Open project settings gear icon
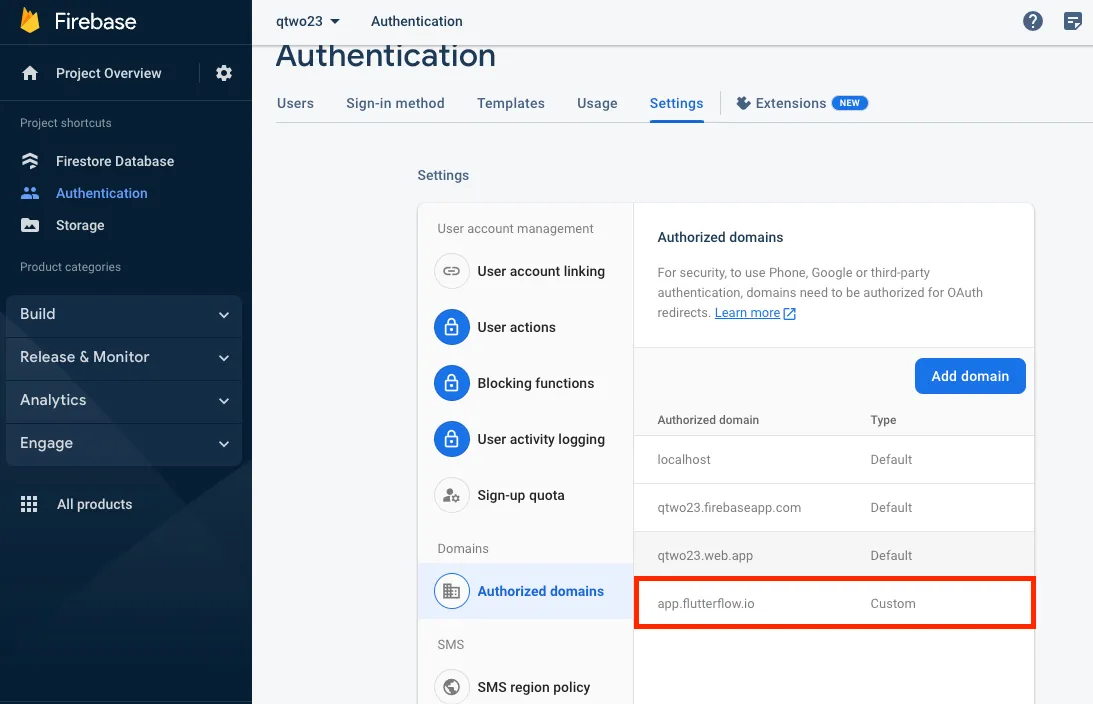 point(224,73)
